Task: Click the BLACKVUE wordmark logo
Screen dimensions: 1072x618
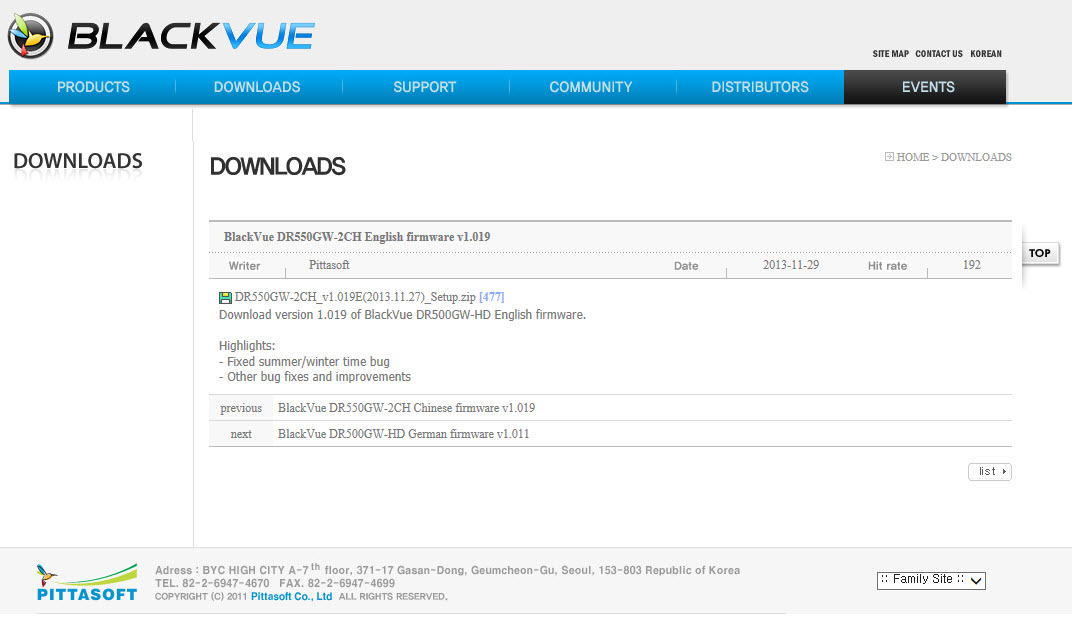Action: tap(191, 36)
